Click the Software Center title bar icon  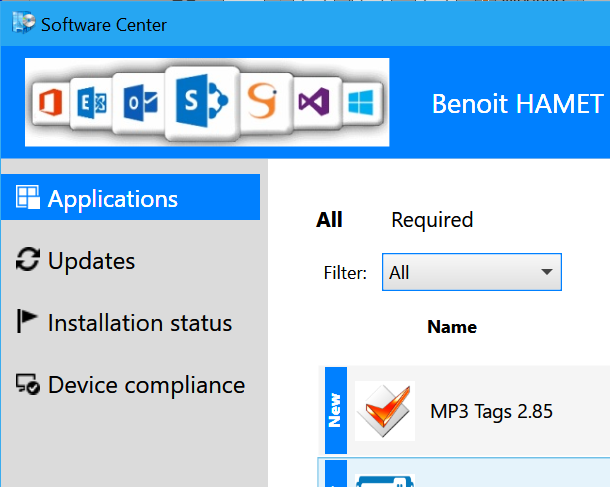pos(21,23)
